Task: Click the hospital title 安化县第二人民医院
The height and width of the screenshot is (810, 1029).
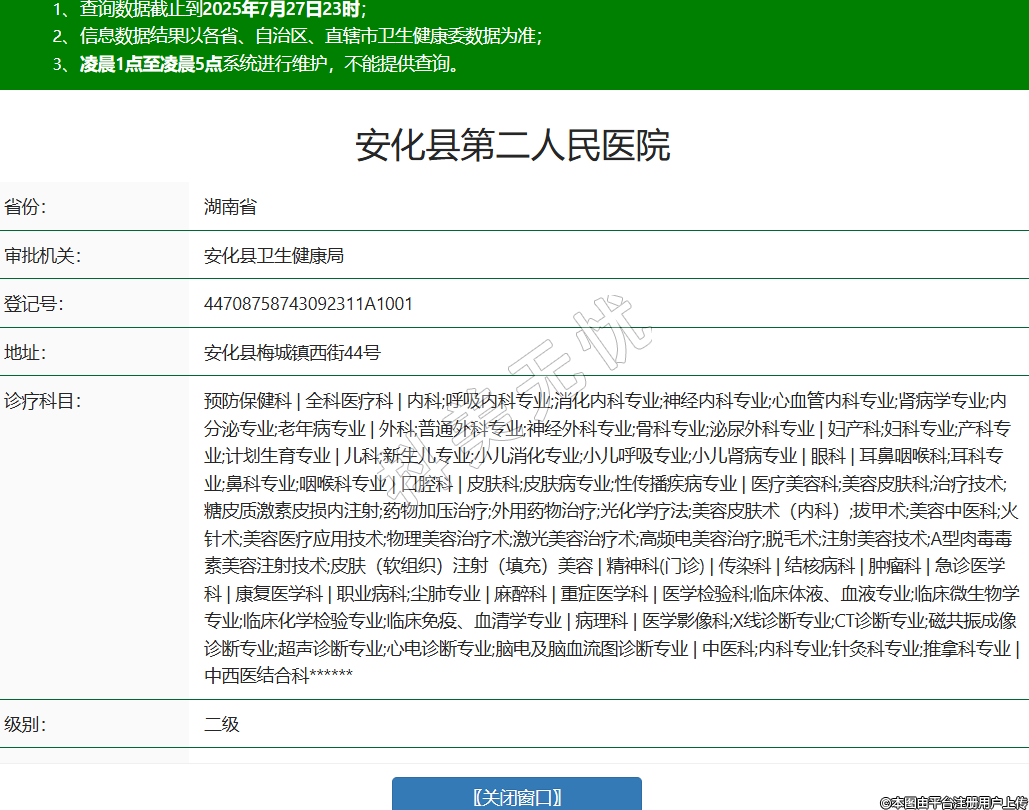Action: coord(513,146)
